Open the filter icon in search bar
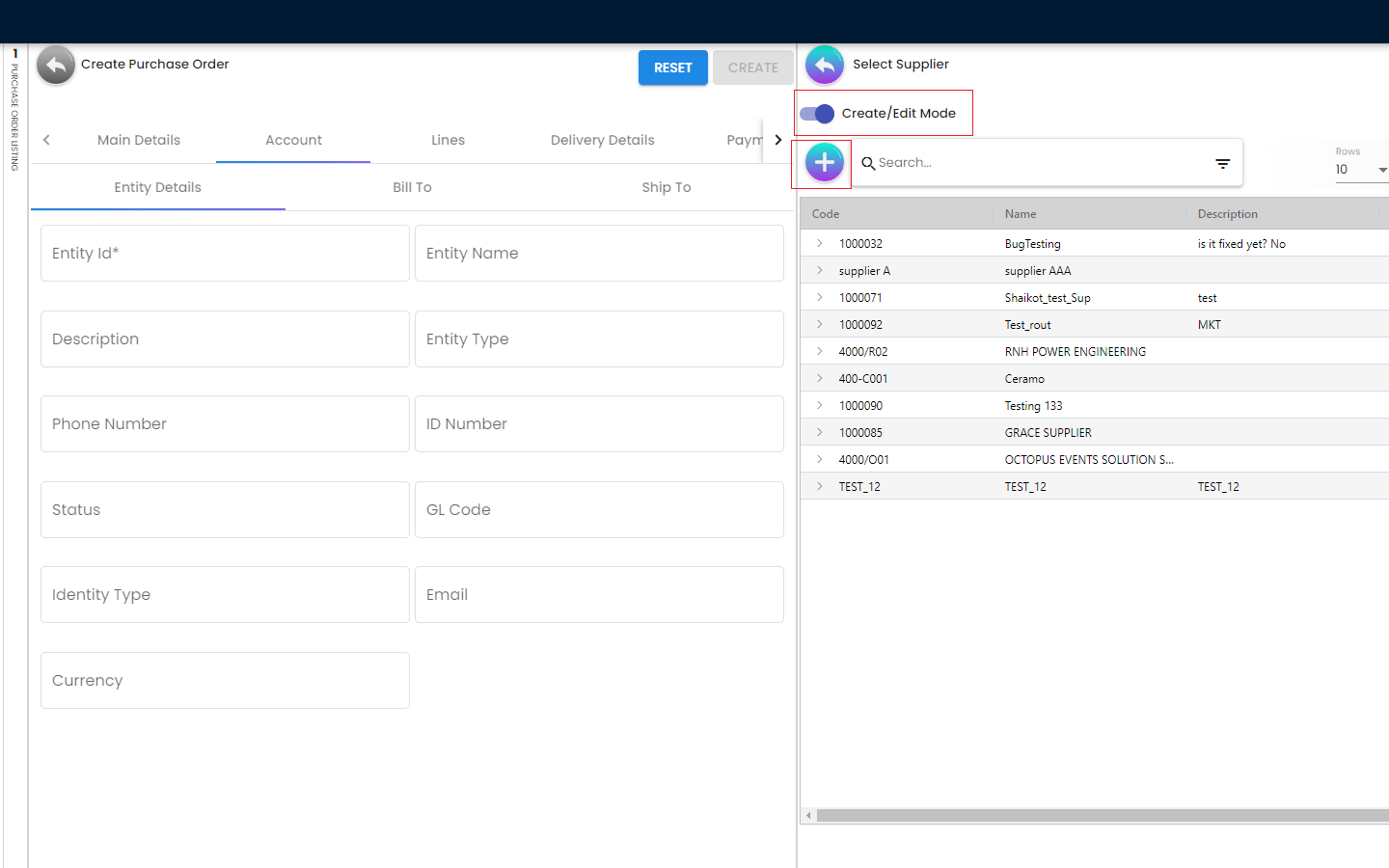1389x868 pixels. 1222,164
